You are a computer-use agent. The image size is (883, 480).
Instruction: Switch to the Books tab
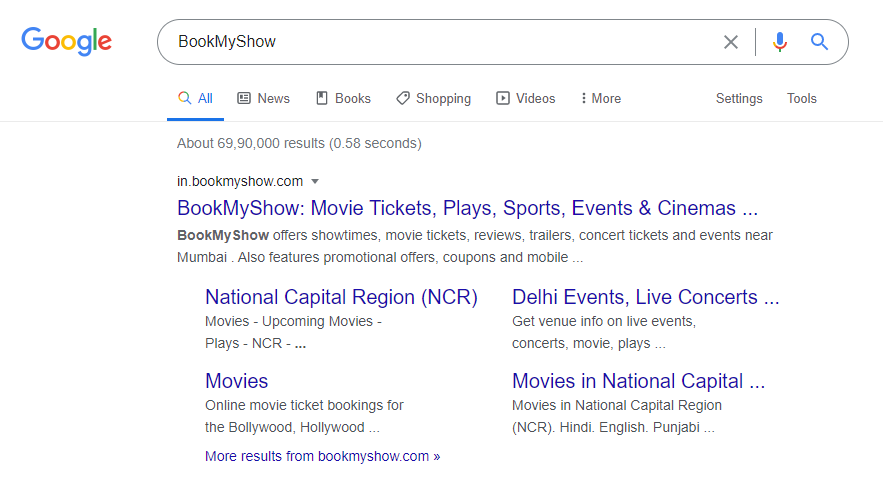pyautogui.click(x=344, y=99)
